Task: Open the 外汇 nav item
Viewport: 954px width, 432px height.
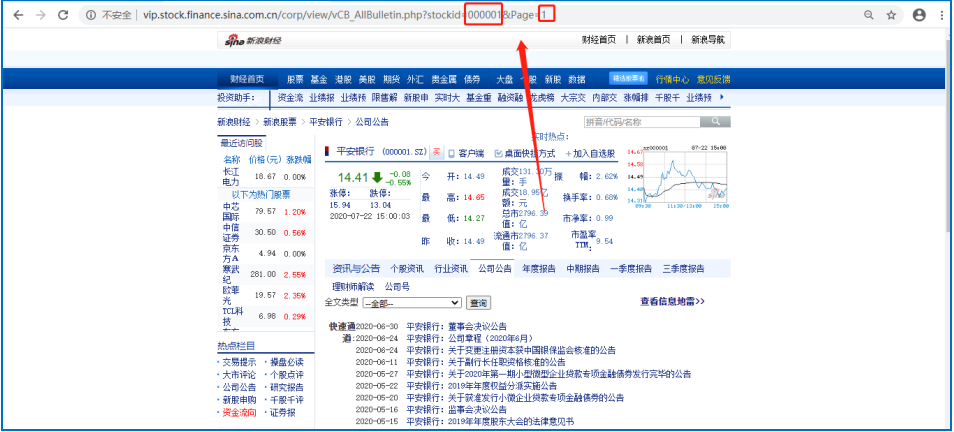Action: coord(416,79)
